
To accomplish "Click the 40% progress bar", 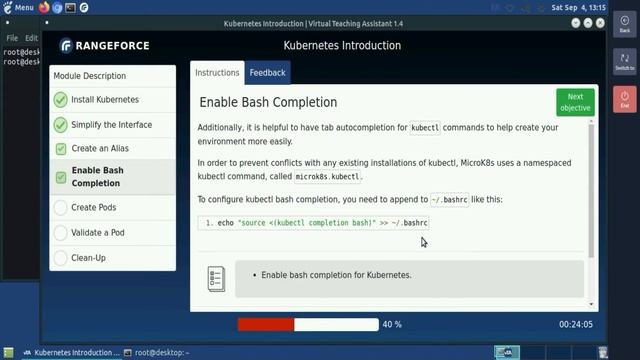I will 308,324.
